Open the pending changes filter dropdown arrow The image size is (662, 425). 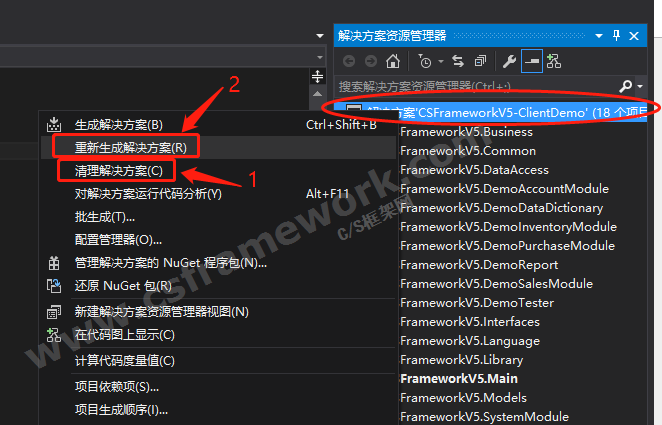[440, 61]
